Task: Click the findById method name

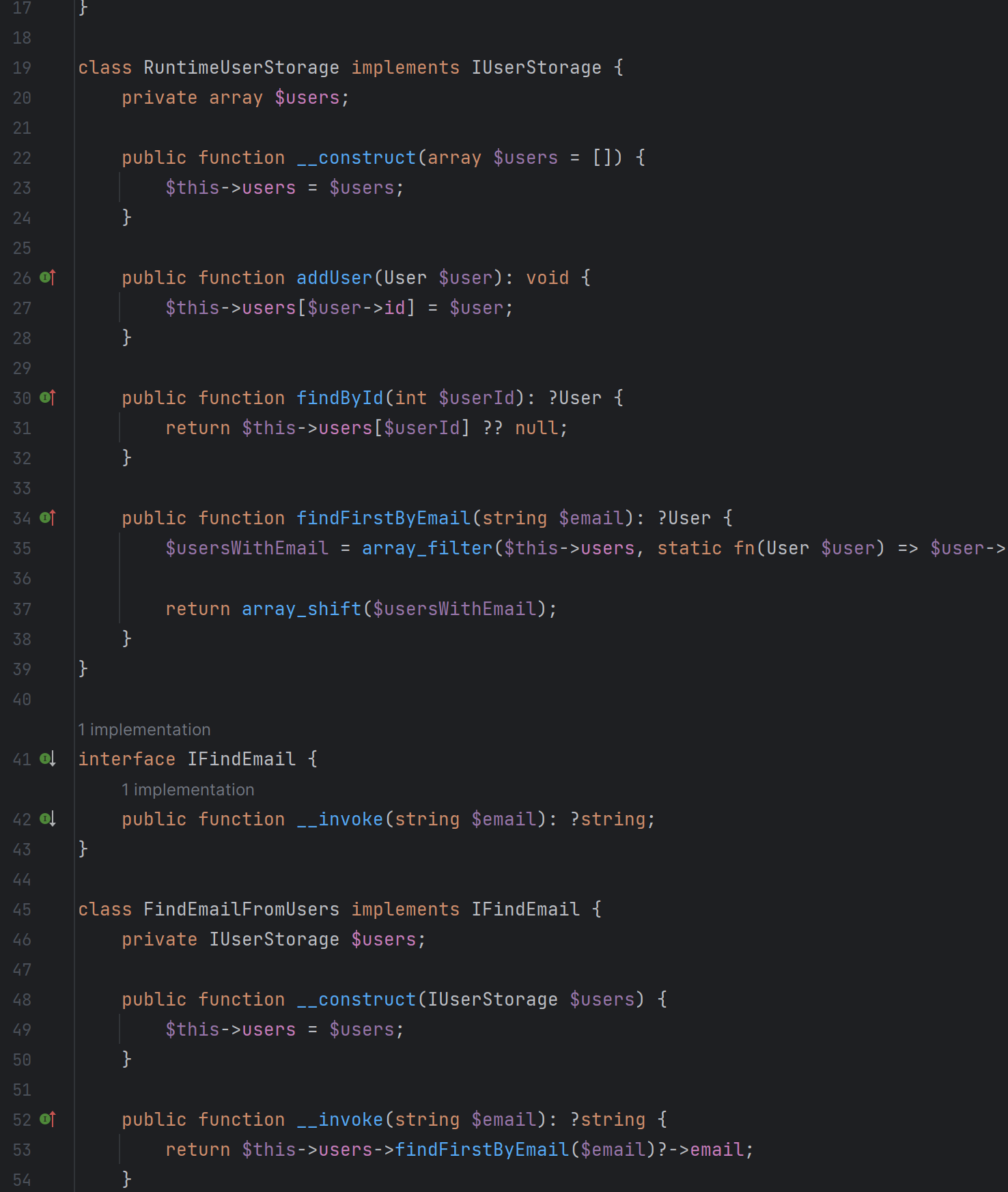Action: click(x=340, y=398)
